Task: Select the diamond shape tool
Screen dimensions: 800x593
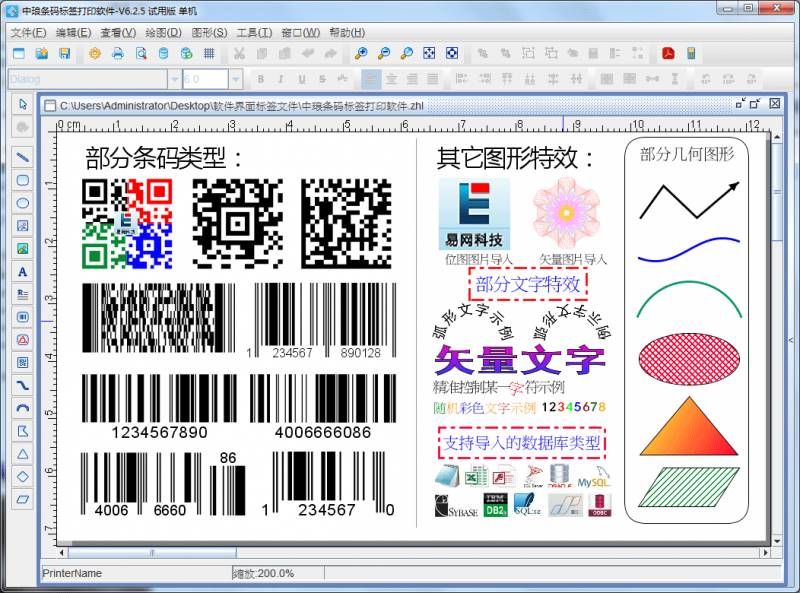Action: (x=22, y=477)
